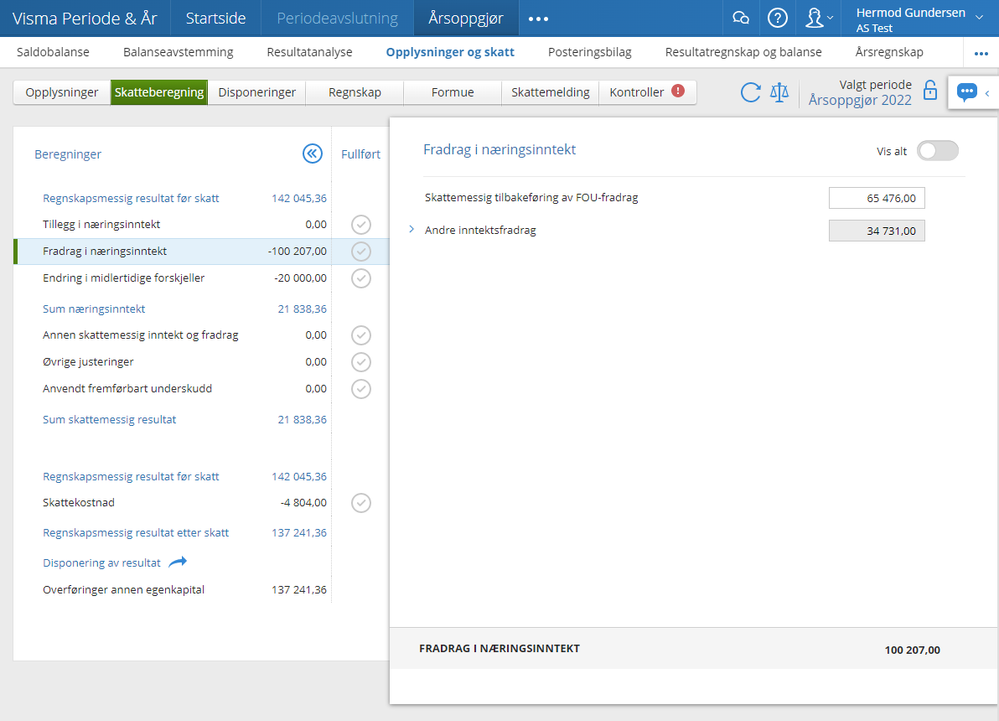Click the balance scale icon
This screenshot has height=721, width=999.
(780, 93)
